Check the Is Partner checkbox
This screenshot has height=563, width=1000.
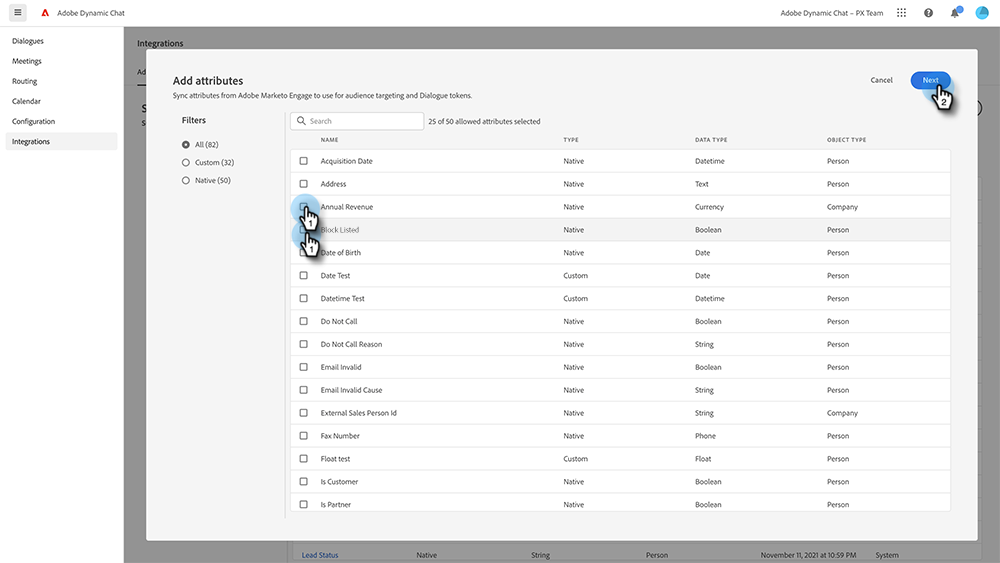304,505
